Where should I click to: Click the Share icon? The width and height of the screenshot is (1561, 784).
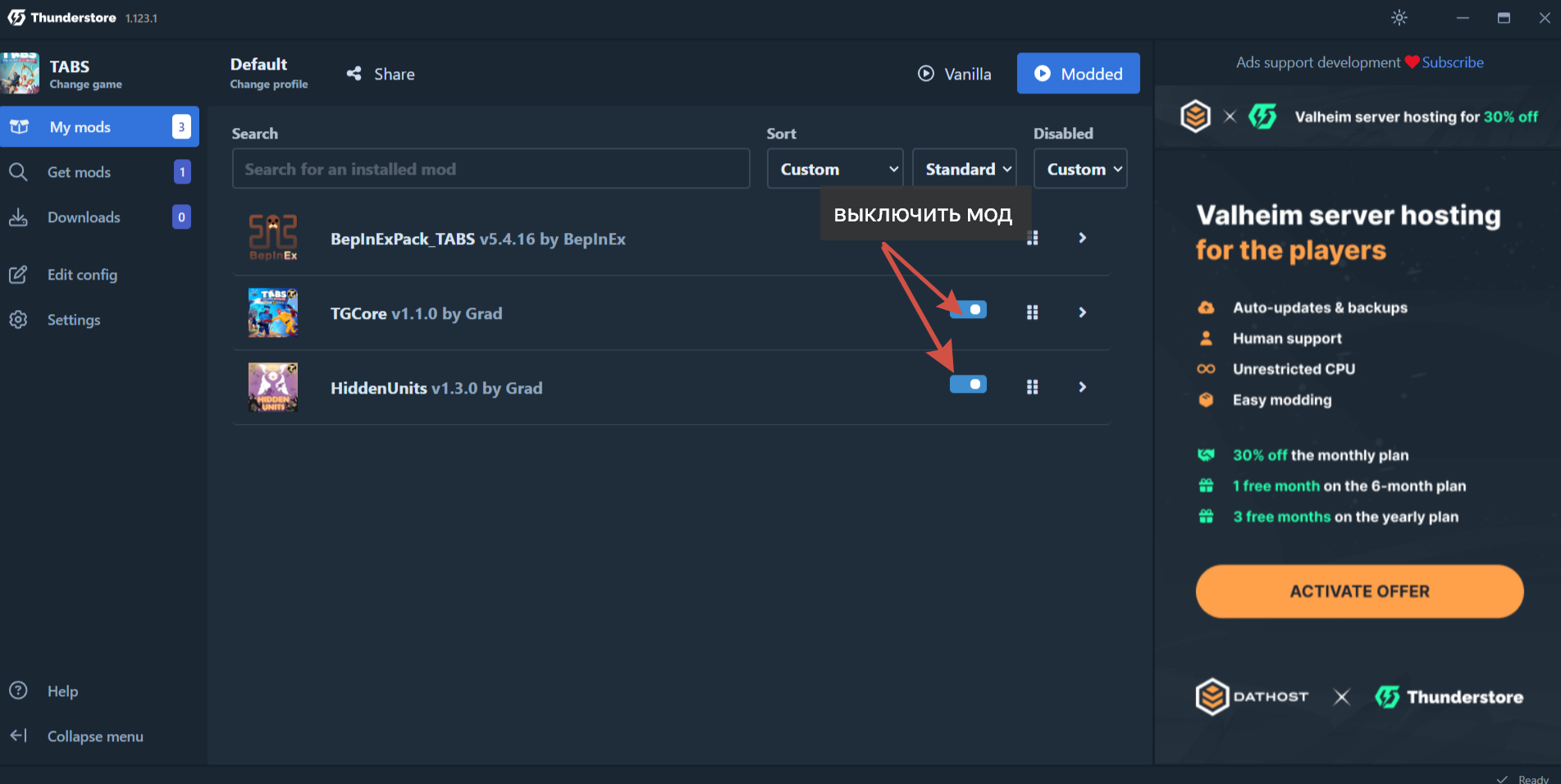tap(354, 74)
